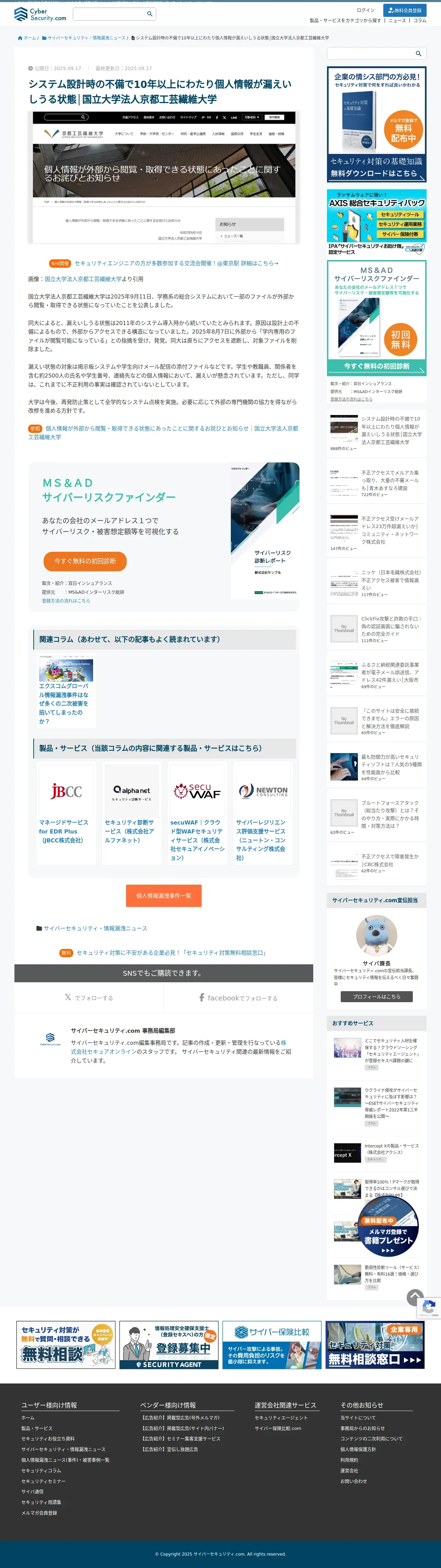The image size is (441, 1568).
Task: Click the AXIS 総合セキュリティパック banner
Action: click(x=376, y=223)
